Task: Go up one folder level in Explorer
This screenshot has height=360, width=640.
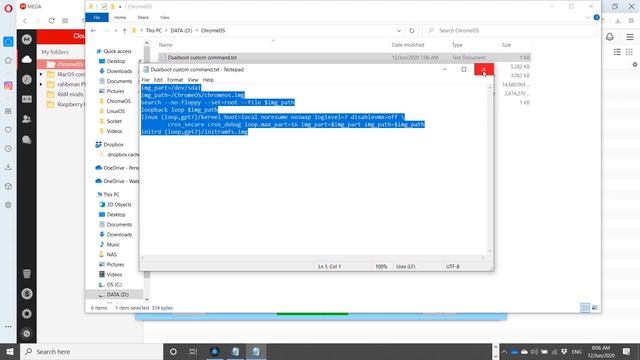Action: click(x=124, y=31)
